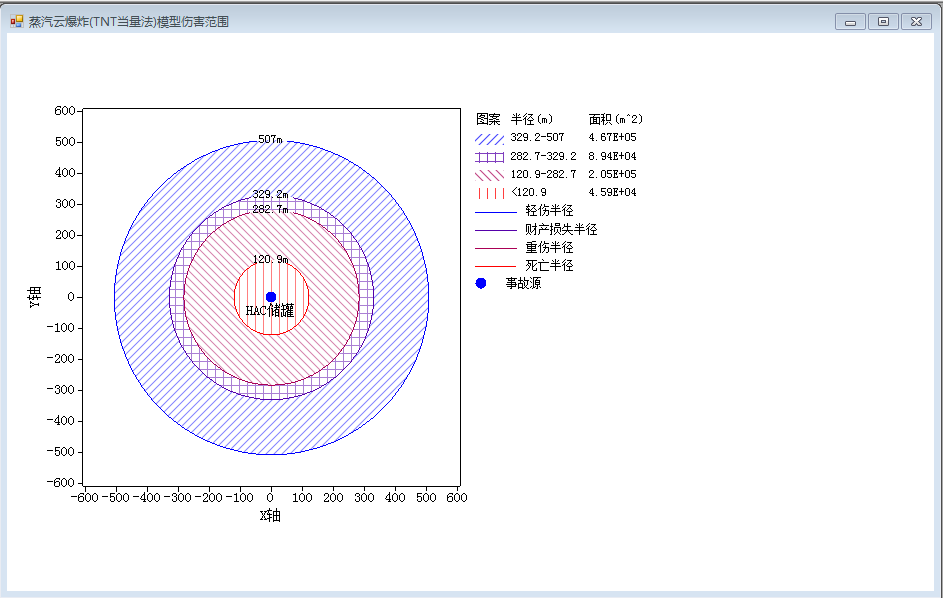Click the 282.7m circle label
The image size is (943, 598).
pyautogui.click(x=270, y=209)
